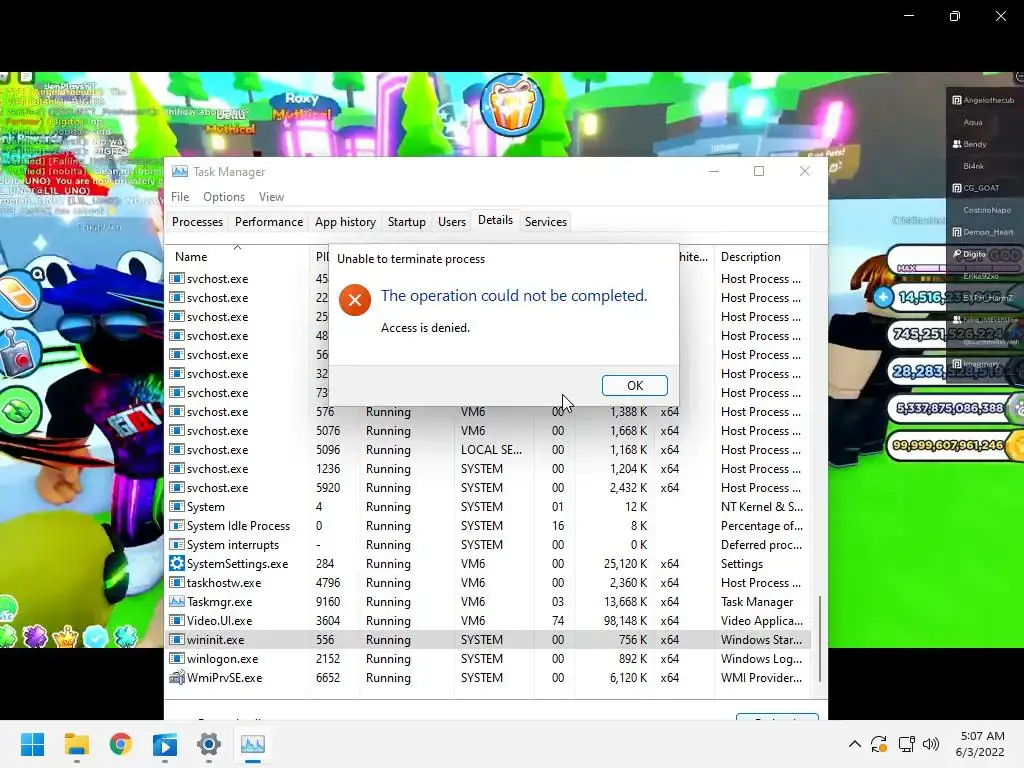Image resolution: width=1024 pixels, height=768 pixels.
Task: Select the wininit.exe process icon
Action: [x=176, y=639]
